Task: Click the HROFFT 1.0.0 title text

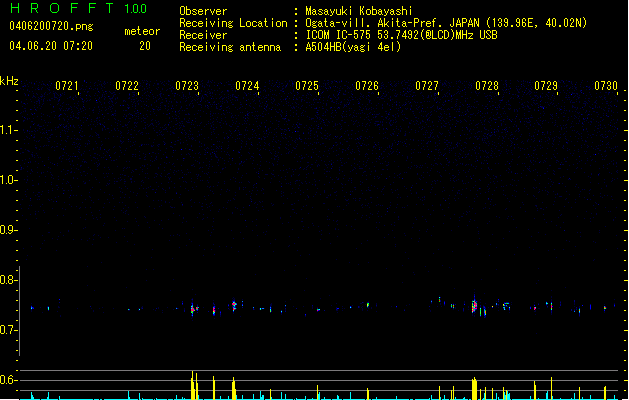Action: pos(78,8)
